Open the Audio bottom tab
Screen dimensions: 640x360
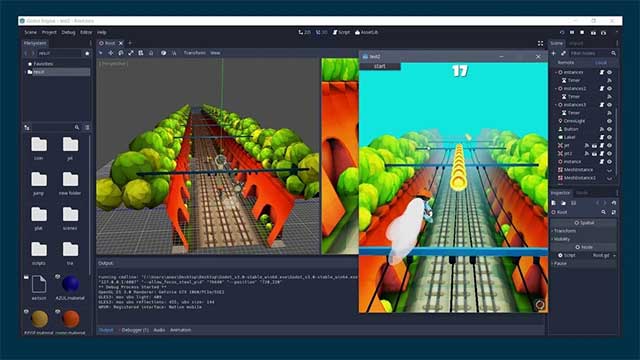click(159, 330)
